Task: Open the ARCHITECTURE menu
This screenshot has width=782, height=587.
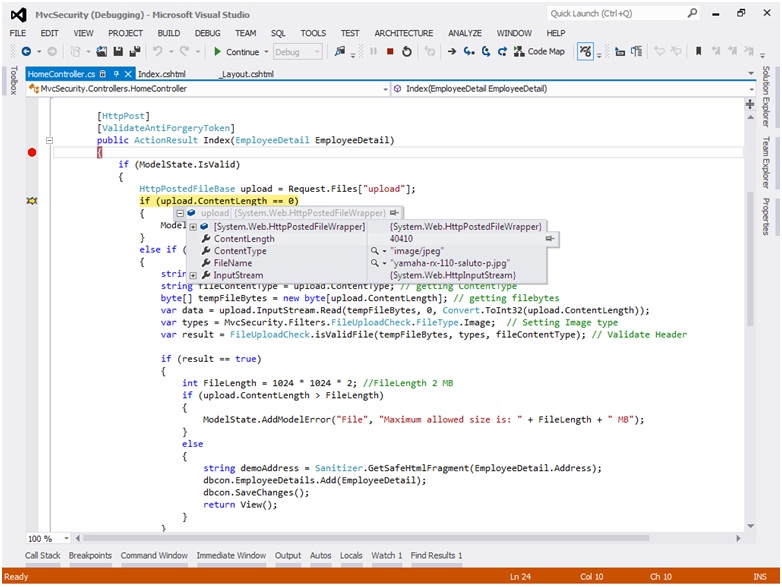Action: click(404, 33)
